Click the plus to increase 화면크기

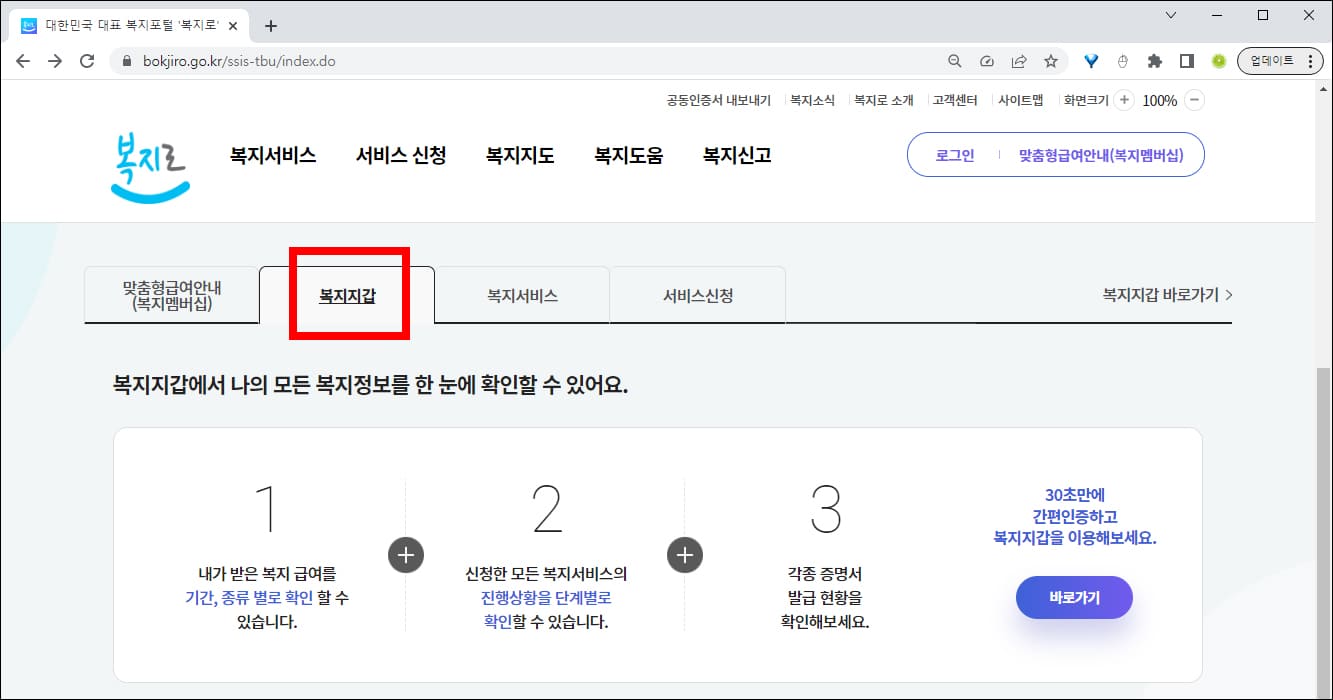coord(1124,99)
